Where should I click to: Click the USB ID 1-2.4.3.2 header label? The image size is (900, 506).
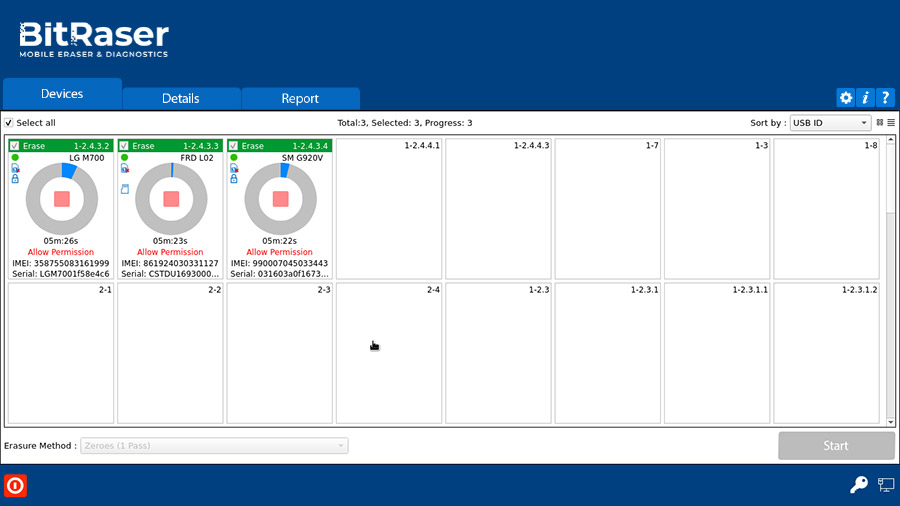tap(91, 146)
